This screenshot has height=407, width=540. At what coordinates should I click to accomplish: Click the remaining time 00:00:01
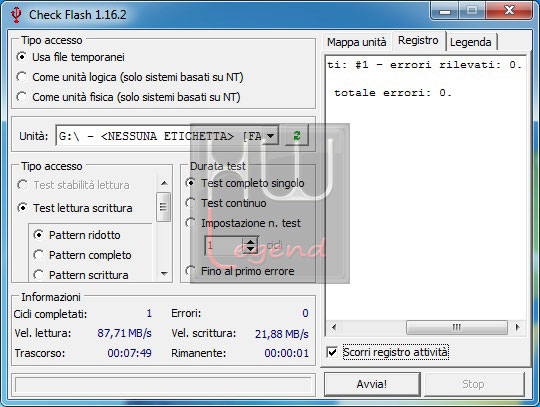[x=287, y=353]
